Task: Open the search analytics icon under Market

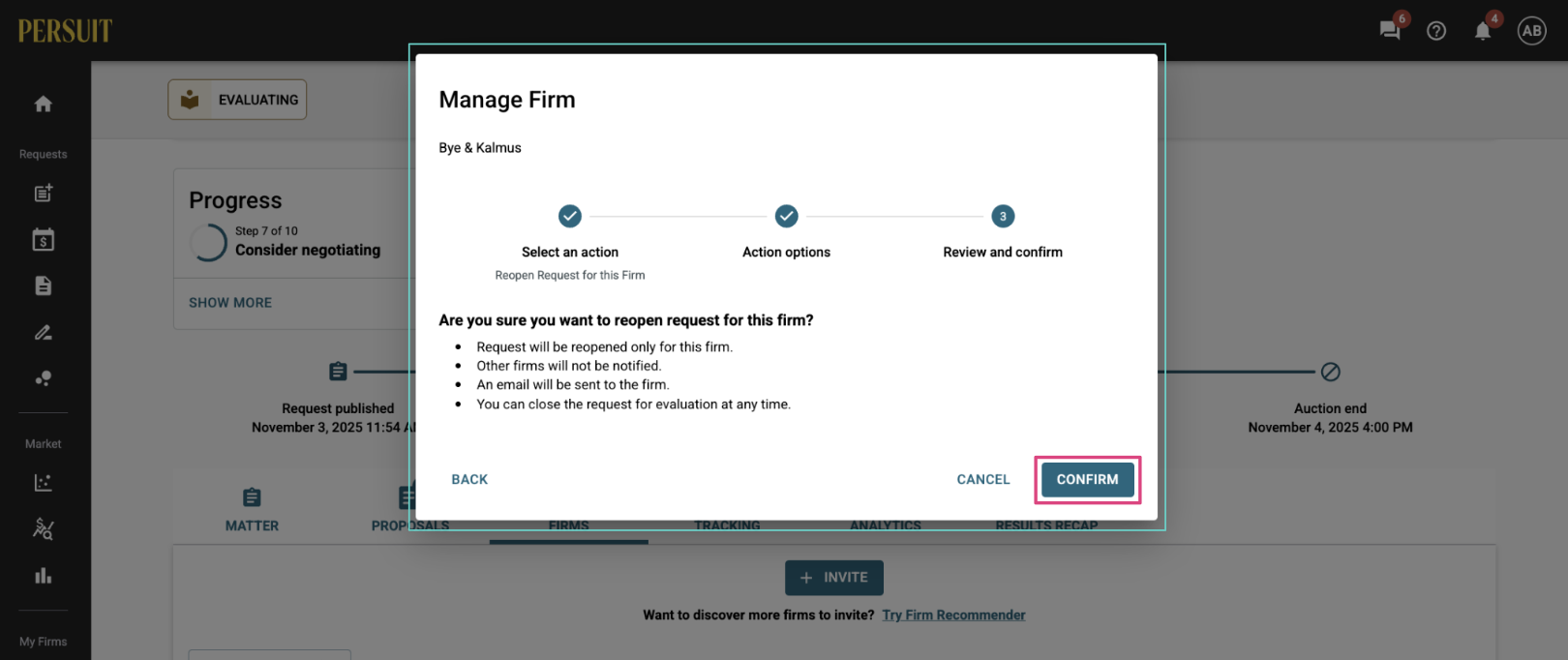Action: click(x=44, y=528)
